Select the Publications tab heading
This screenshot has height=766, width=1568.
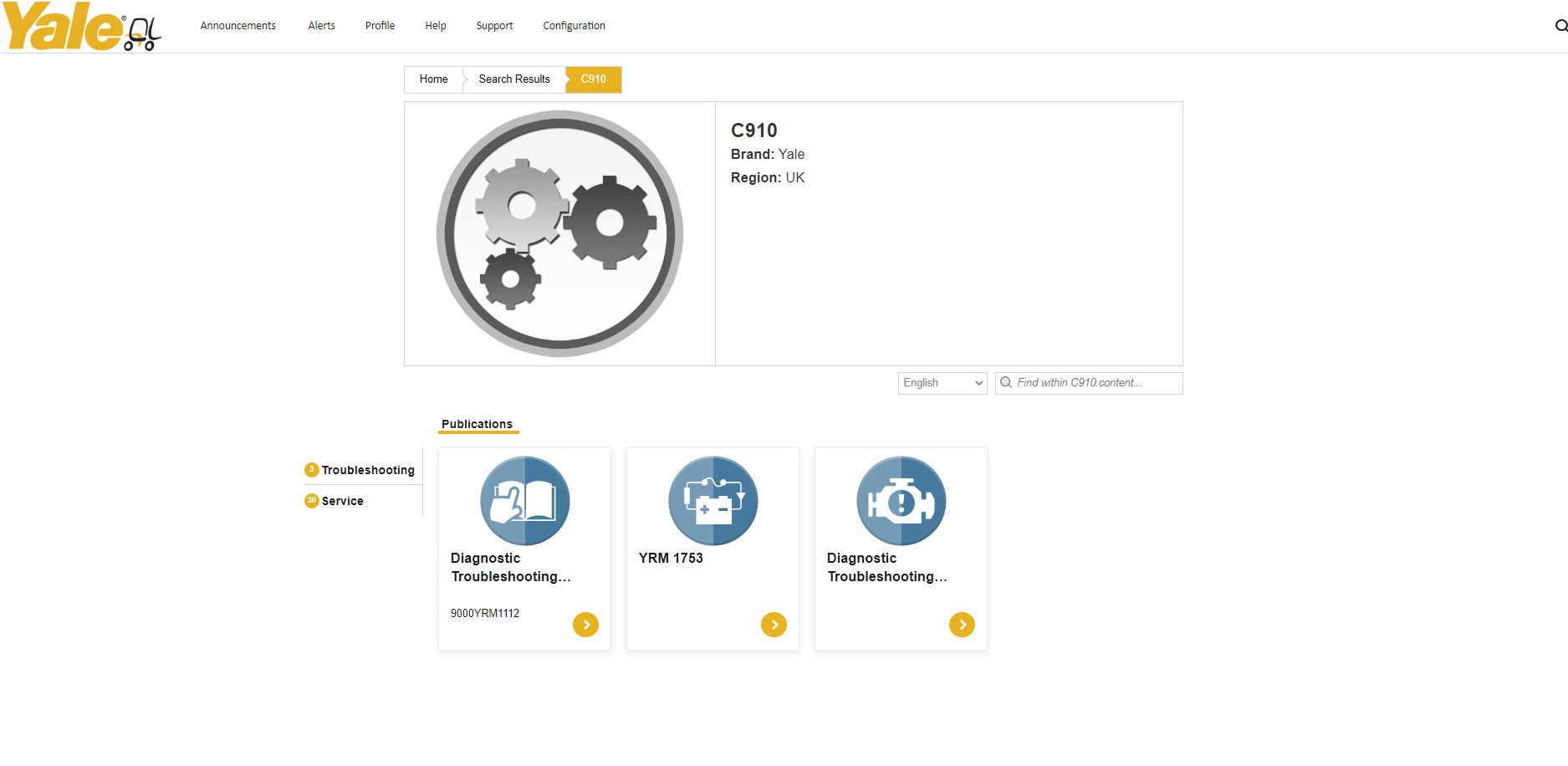tap(478, 423)
